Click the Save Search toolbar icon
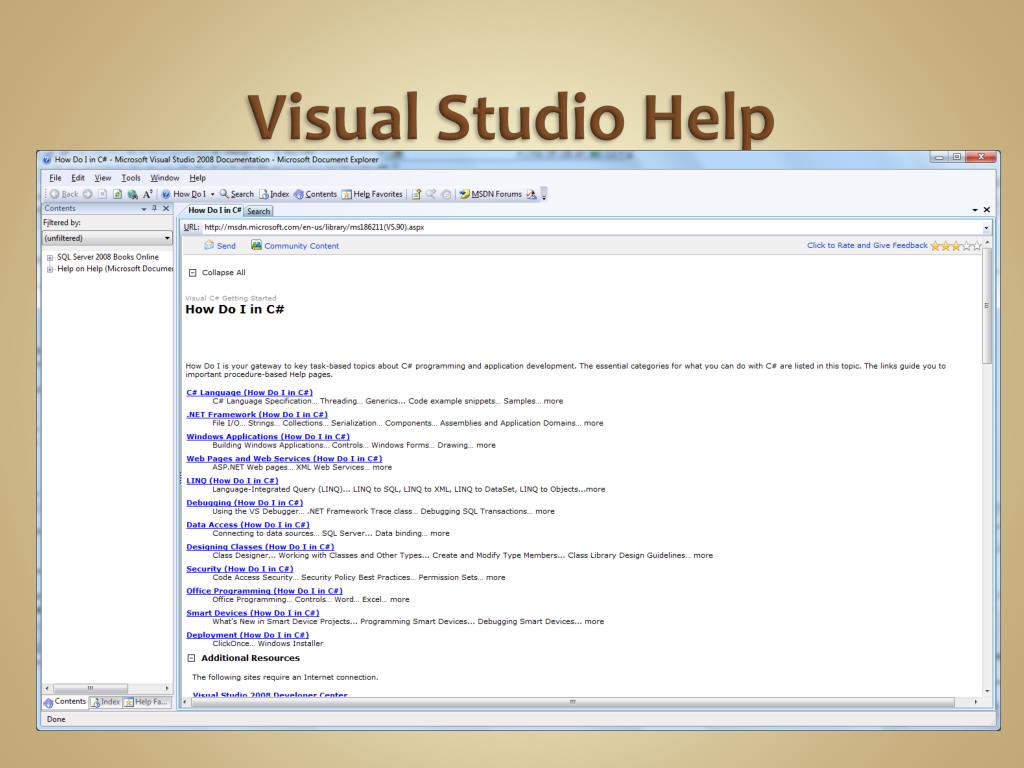This screenshot has width=1024, height=768. [431, 194]
